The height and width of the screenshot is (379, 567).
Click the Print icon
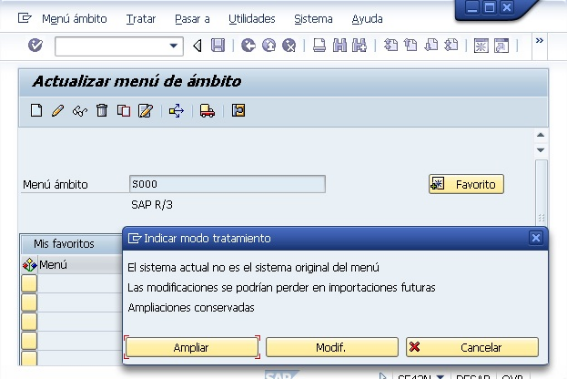click(319, 46)
